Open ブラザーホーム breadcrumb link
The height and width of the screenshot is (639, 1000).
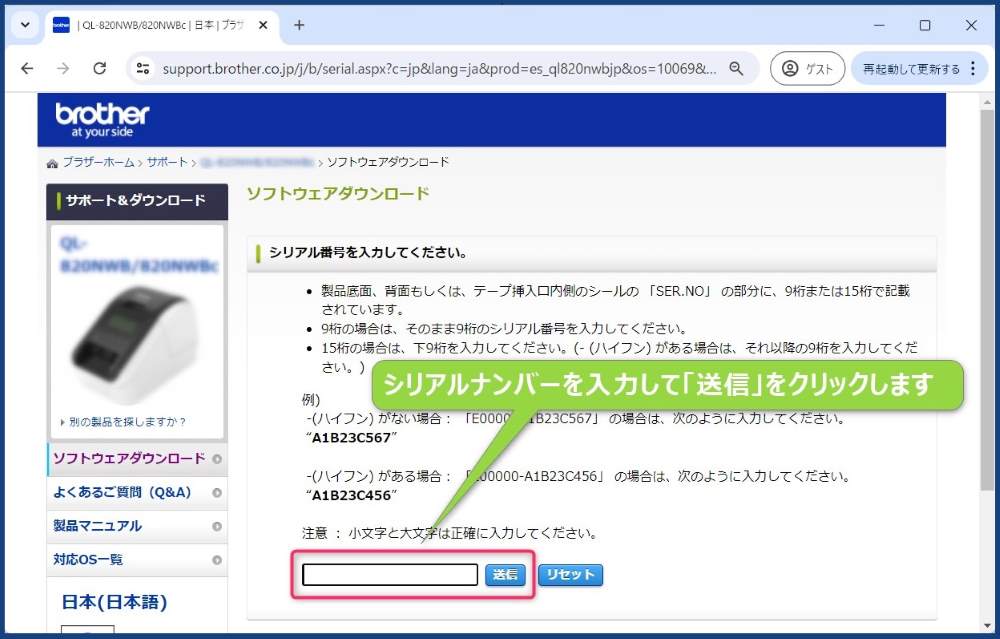pyautogui.click(x=98, y=162)
